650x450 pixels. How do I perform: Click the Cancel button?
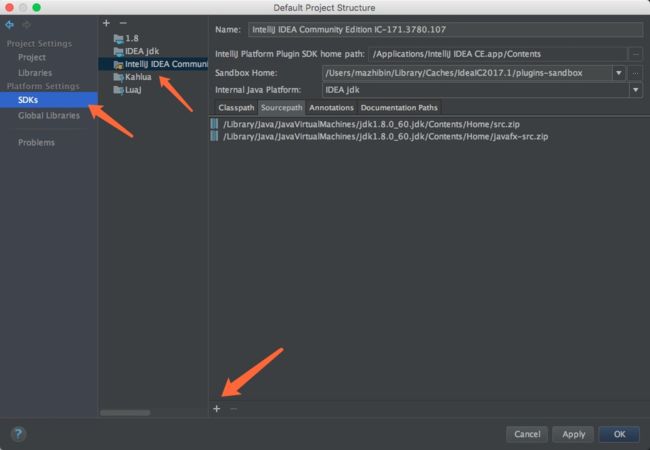pos(527,434)
